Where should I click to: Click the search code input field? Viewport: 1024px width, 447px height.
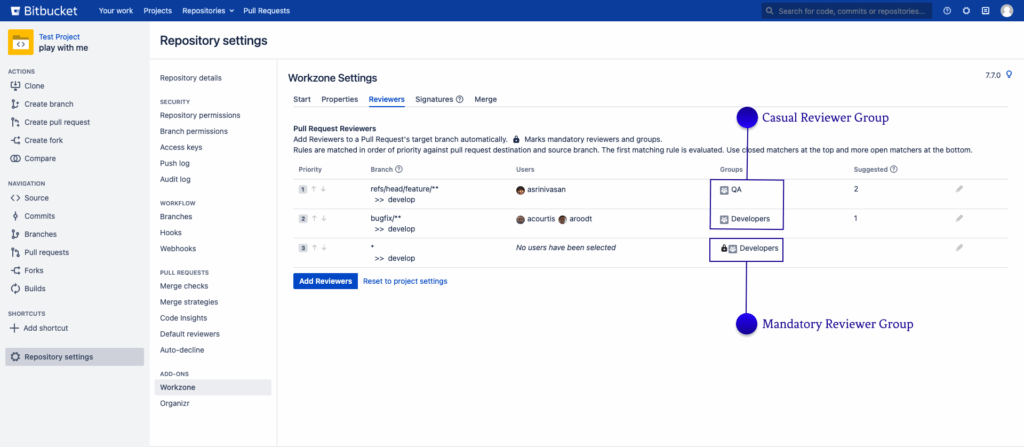coord(850,10)
